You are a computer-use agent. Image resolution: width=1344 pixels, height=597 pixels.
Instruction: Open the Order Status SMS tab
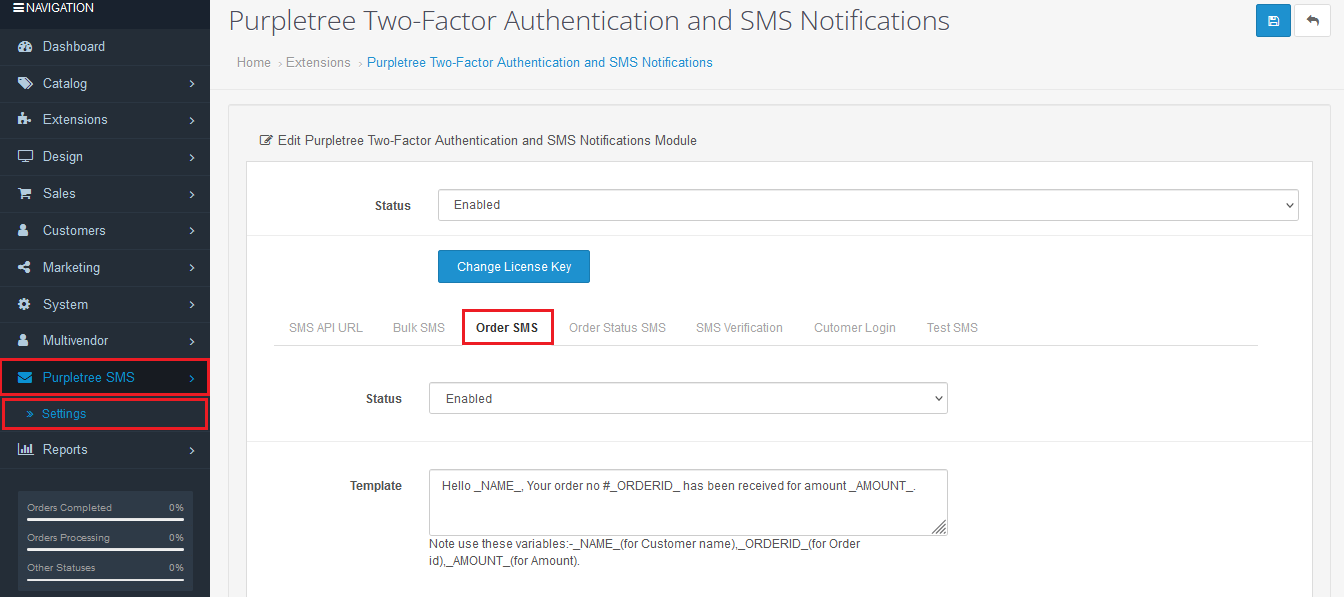617,328
